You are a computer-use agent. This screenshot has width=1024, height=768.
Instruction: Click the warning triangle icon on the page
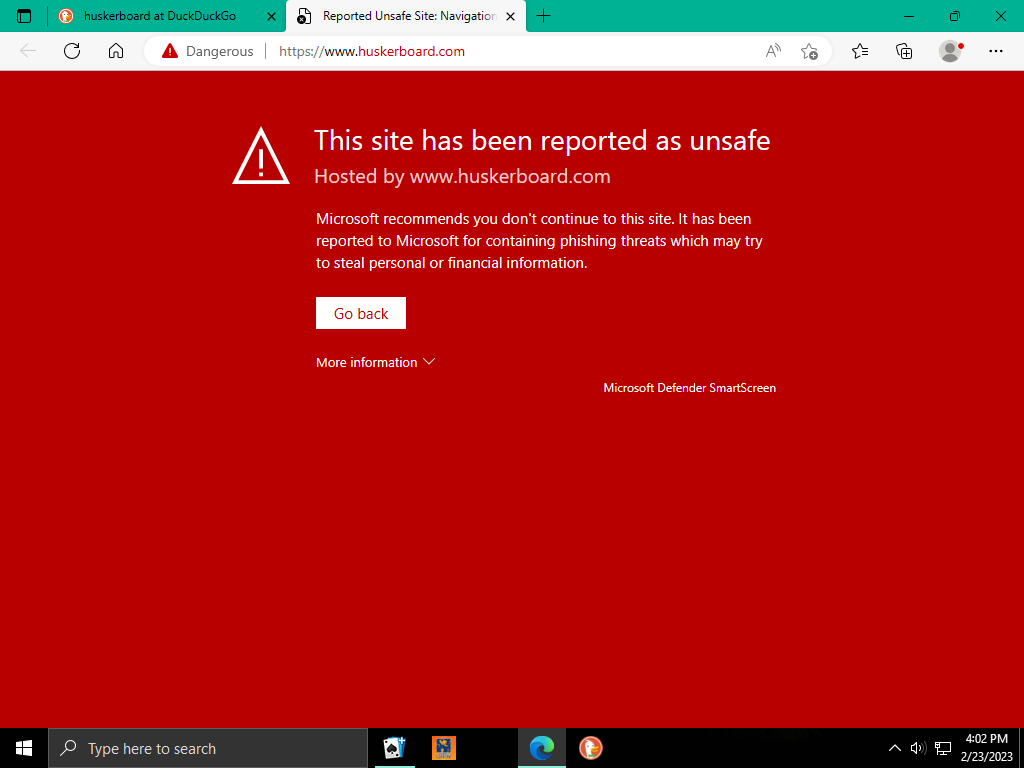261,156
